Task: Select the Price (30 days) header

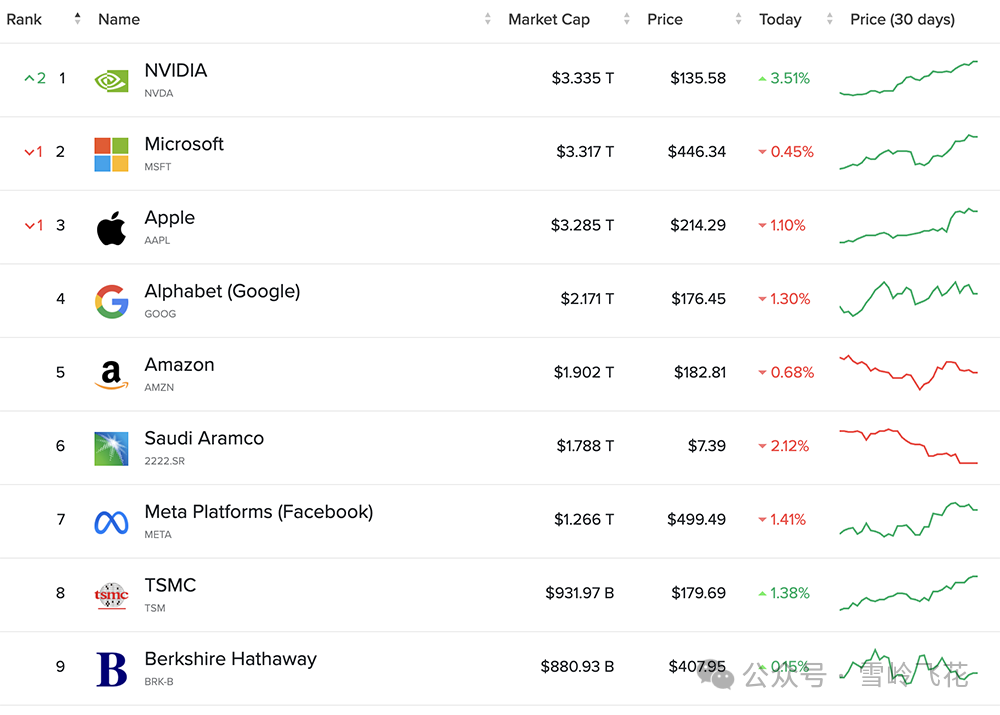Action: point(902,19)
